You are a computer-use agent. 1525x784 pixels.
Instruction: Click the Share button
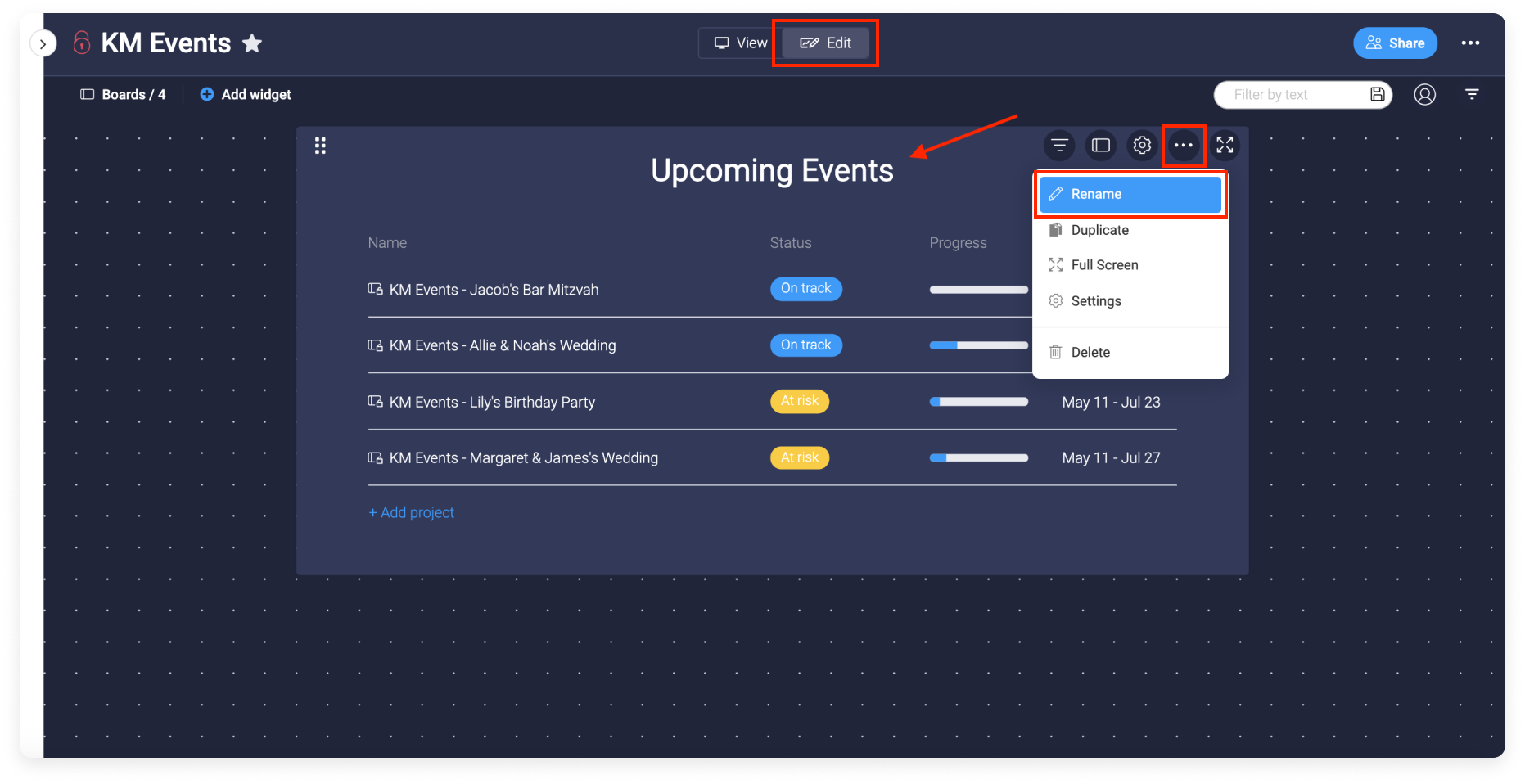pos(1395,43)
